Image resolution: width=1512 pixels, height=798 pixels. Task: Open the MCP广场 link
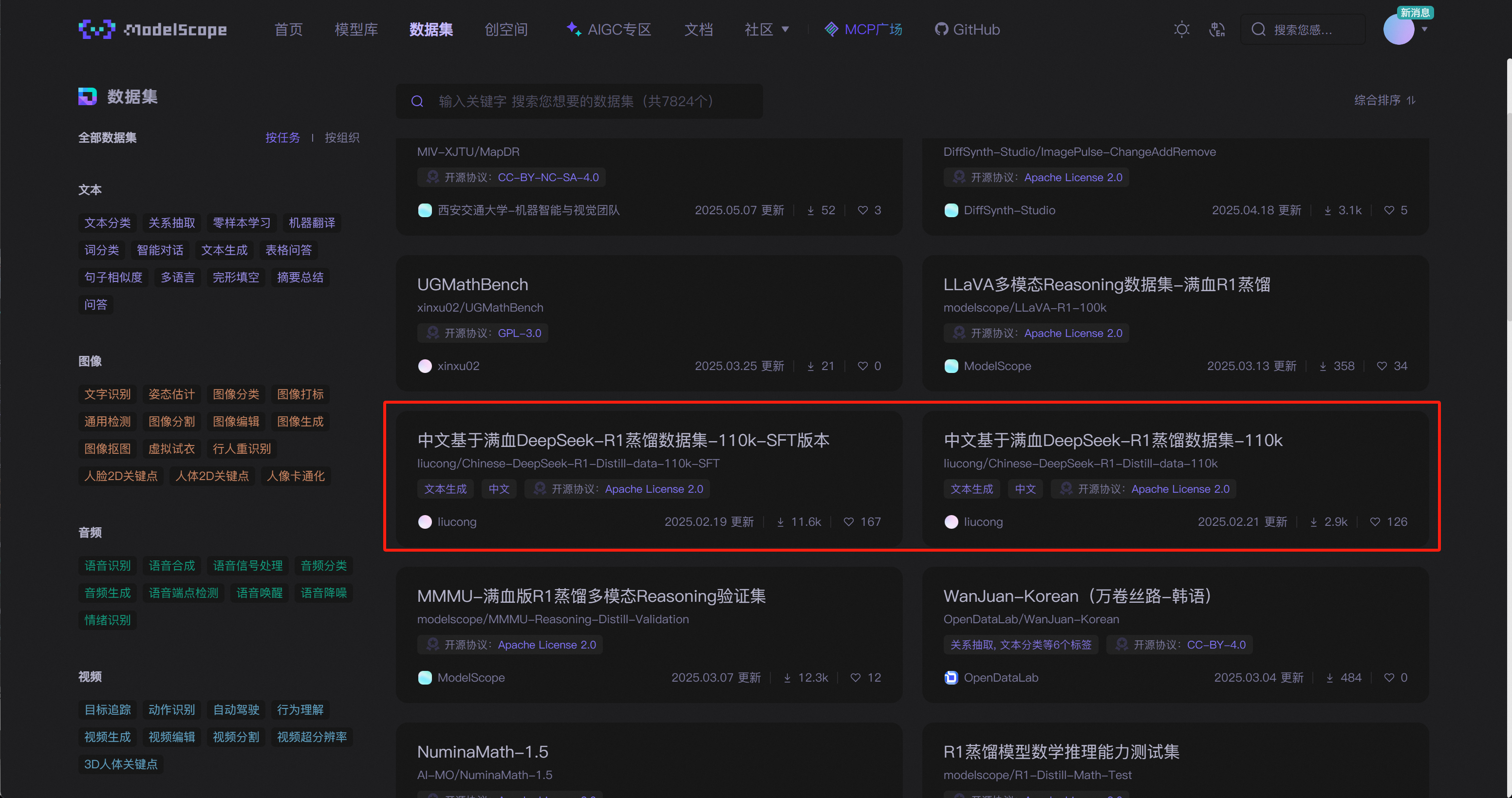pos(863,29)
